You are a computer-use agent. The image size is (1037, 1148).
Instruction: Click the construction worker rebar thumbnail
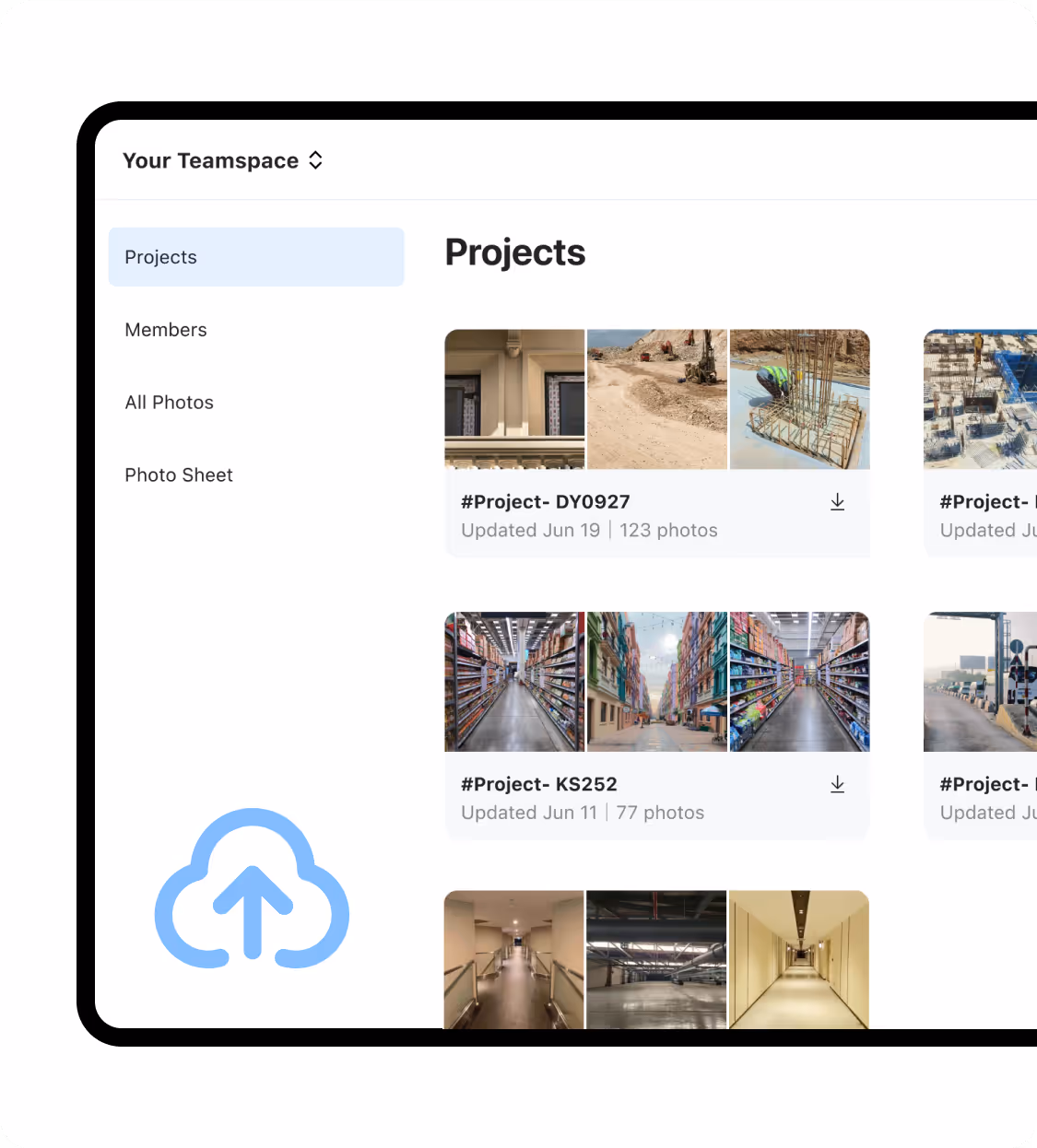[799, 399]
